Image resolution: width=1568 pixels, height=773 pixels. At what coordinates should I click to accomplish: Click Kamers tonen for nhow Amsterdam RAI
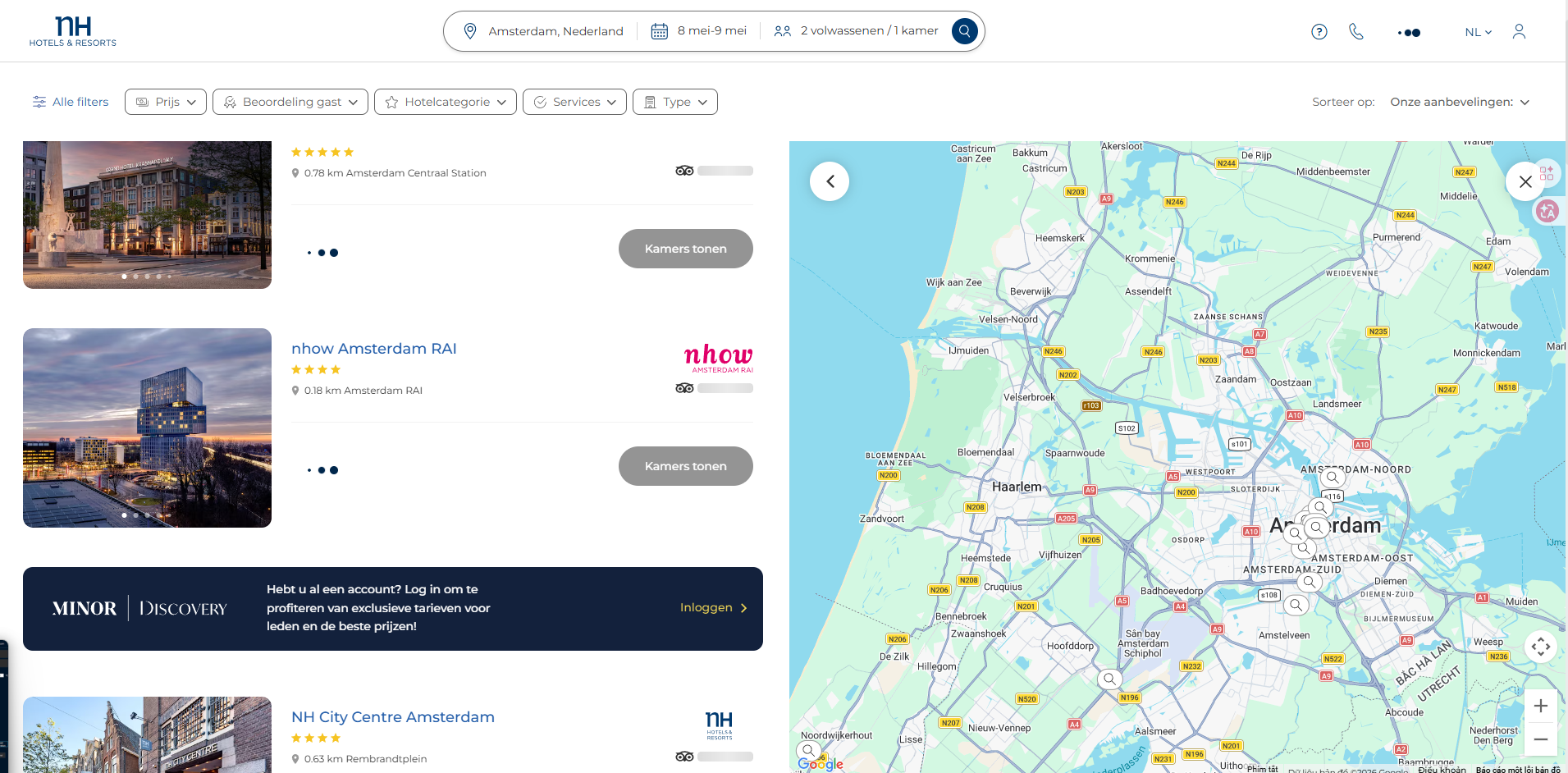(x=686, y=466)
